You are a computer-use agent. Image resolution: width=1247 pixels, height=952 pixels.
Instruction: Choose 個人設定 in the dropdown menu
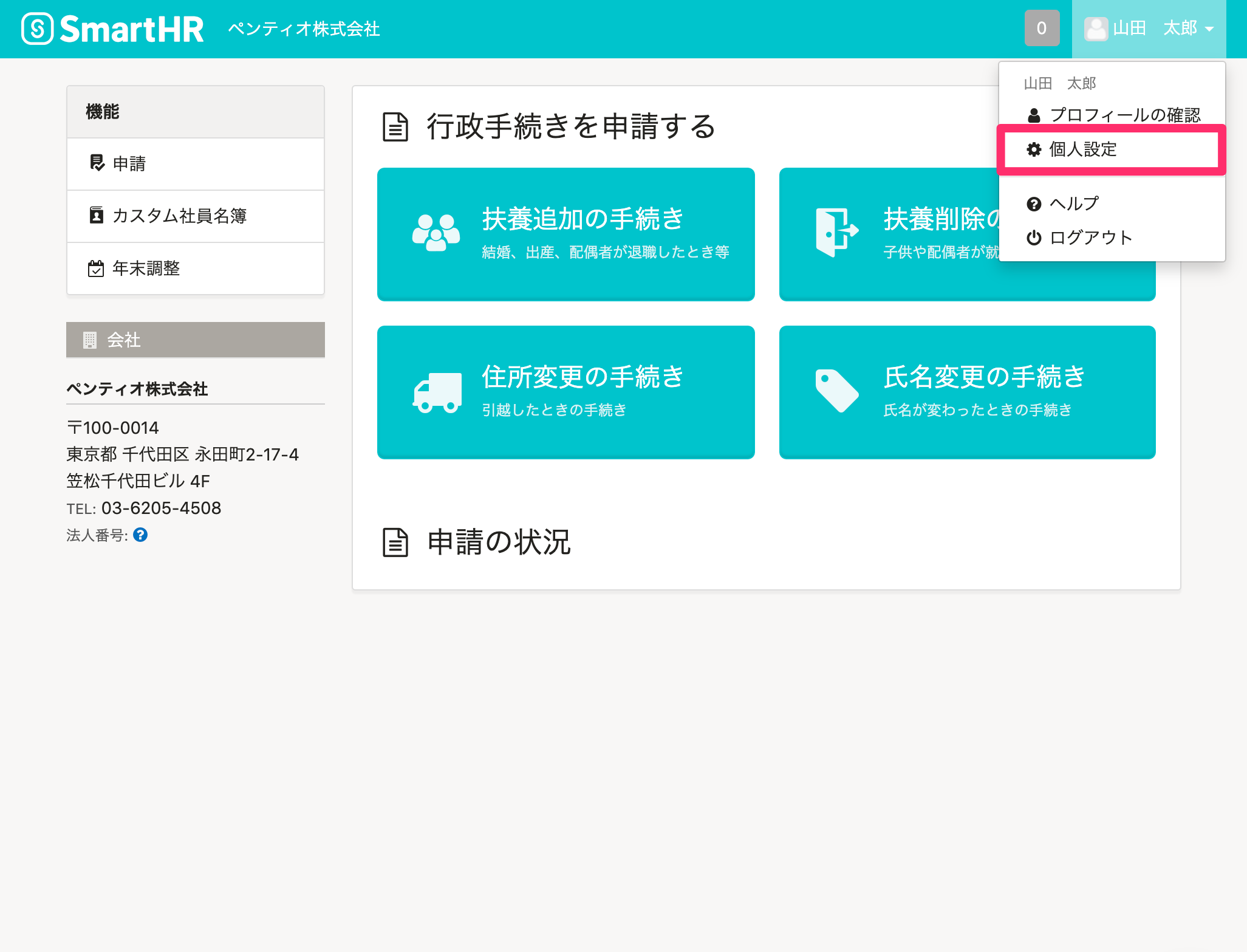click(x=1112, y=149)
